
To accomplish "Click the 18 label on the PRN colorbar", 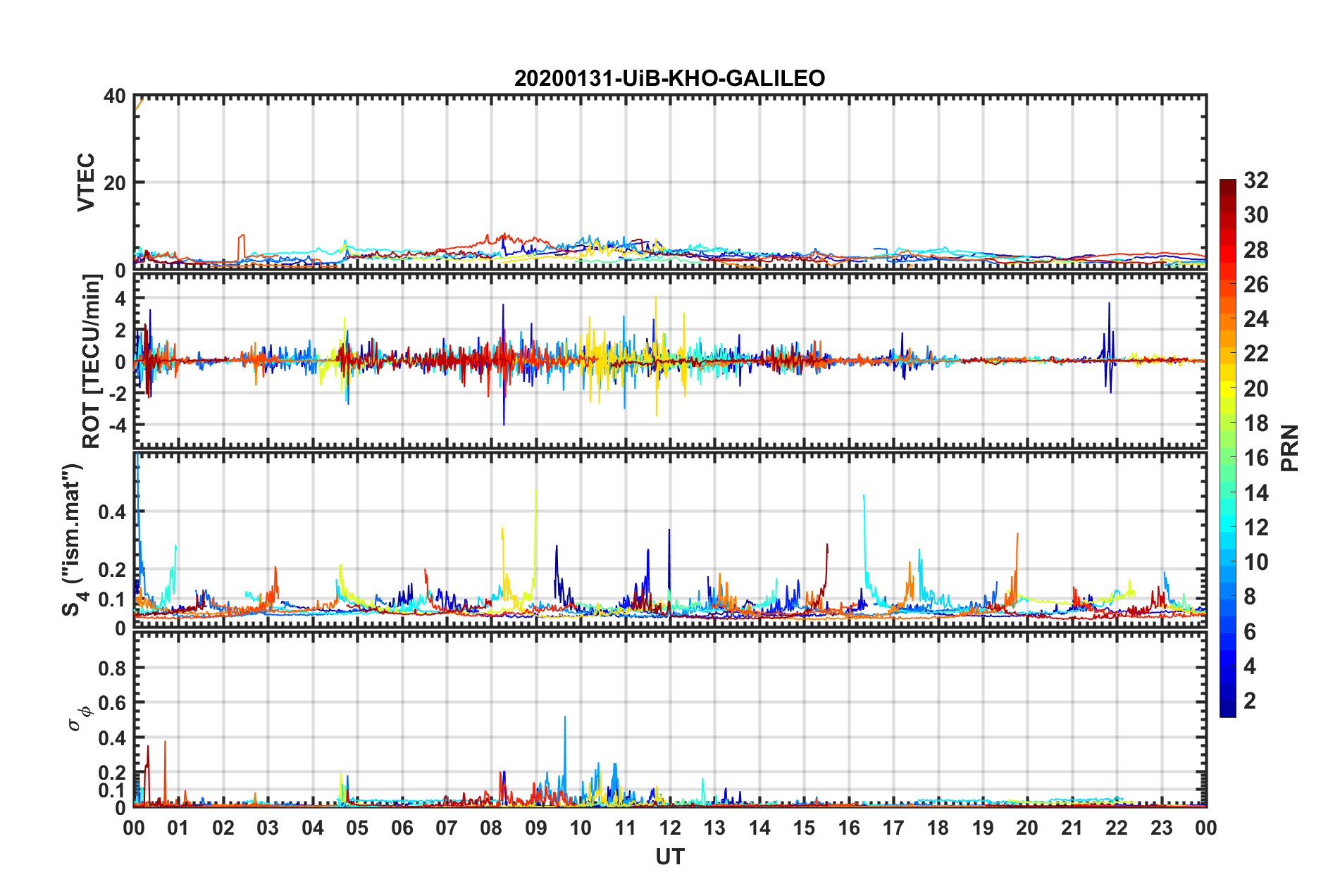I will [x=1256, y=423].
